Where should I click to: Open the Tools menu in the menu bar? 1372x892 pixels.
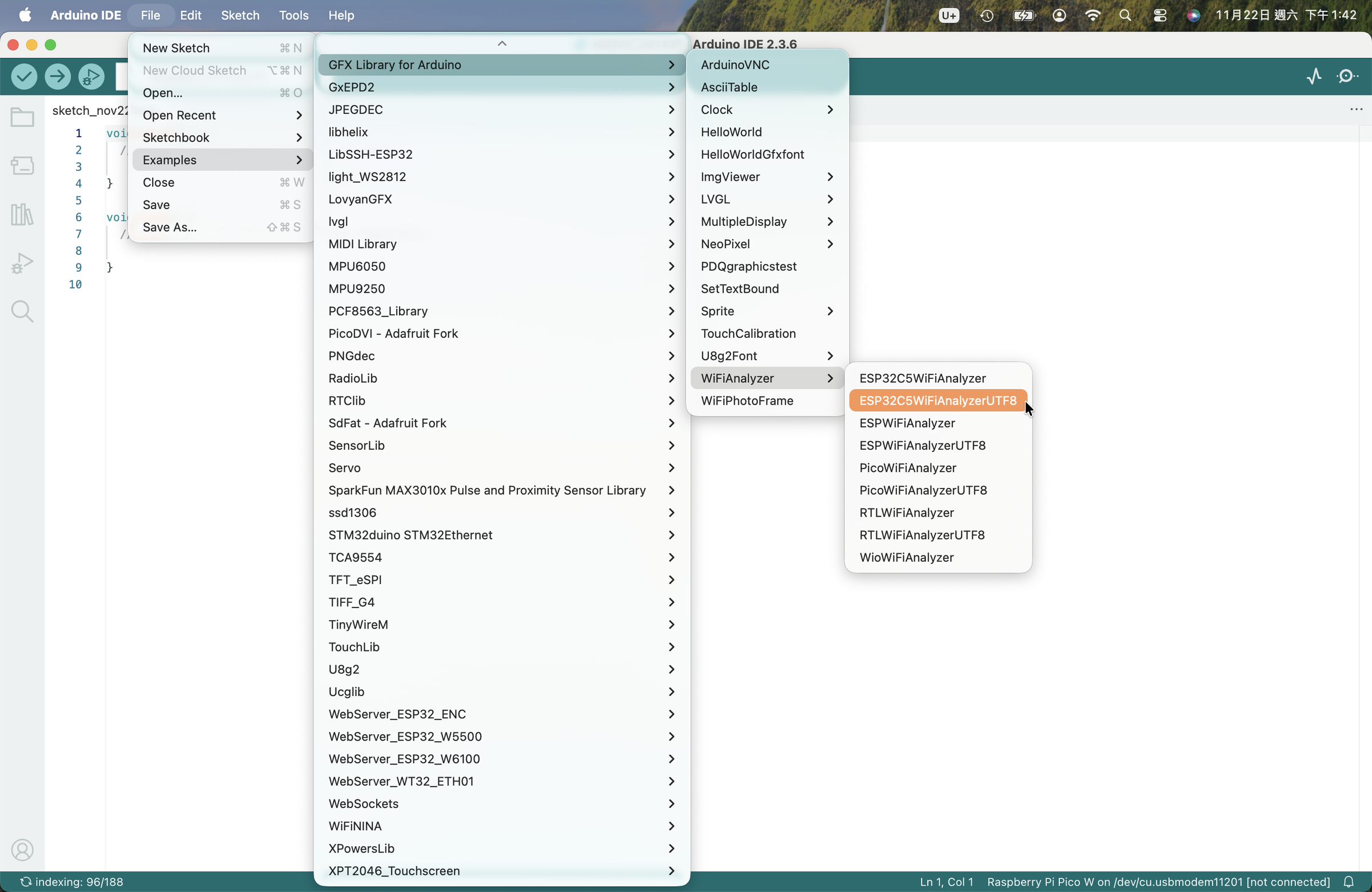point(293,15)
